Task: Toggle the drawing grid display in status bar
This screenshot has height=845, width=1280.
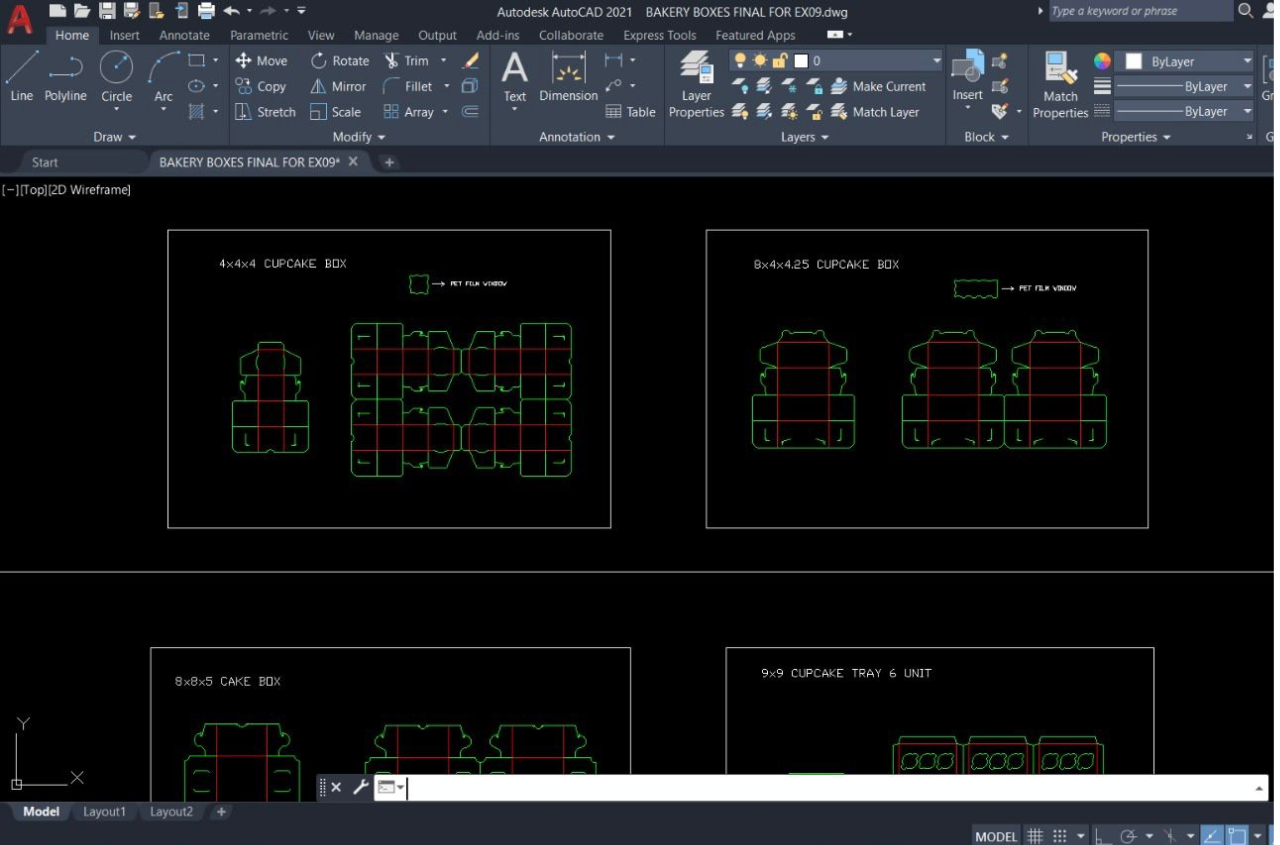Action: [x=1035, y=836]
